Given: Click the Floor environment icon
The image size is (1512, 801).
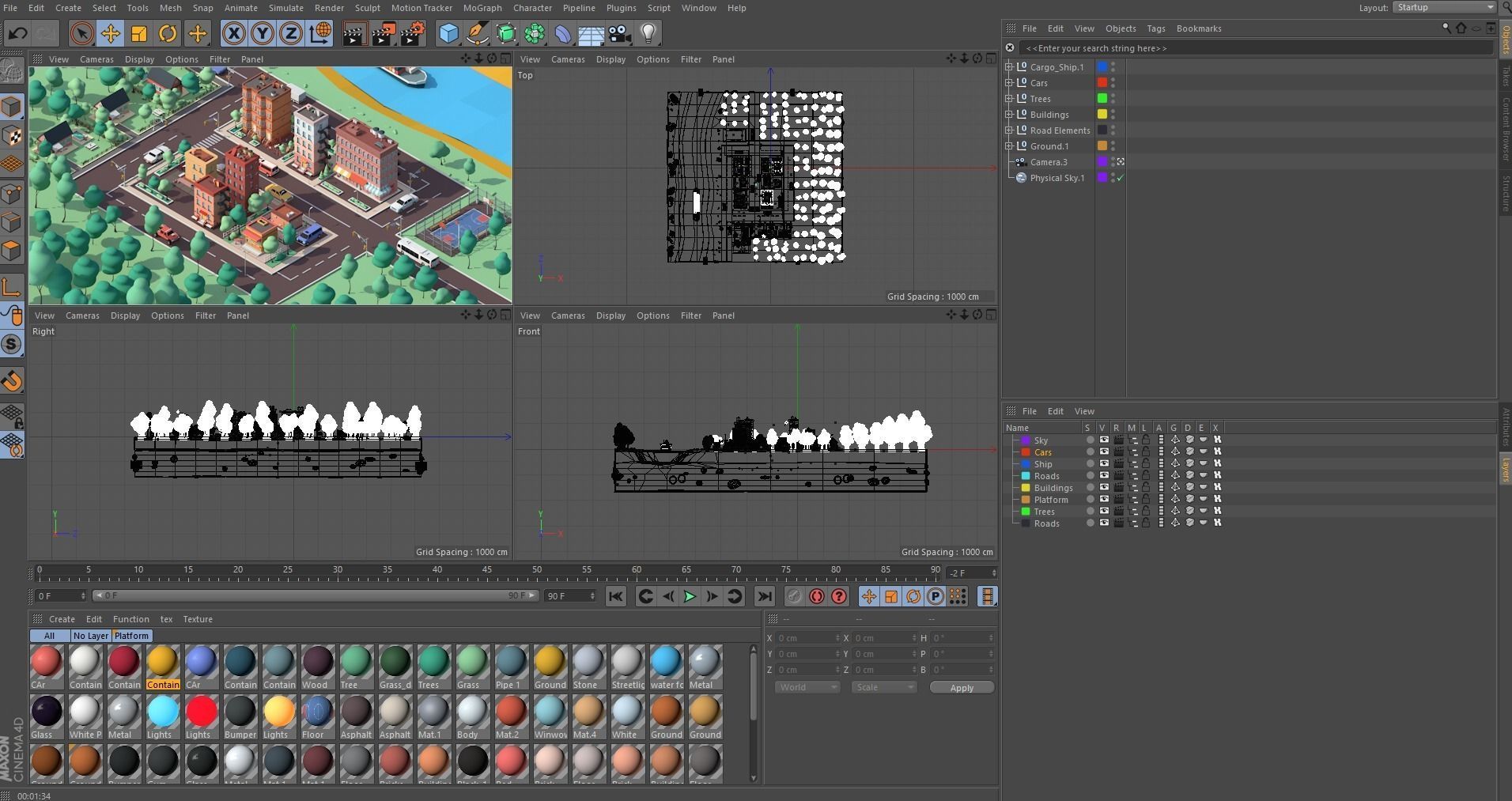Looking at the screenshot, I should (592, 33).
